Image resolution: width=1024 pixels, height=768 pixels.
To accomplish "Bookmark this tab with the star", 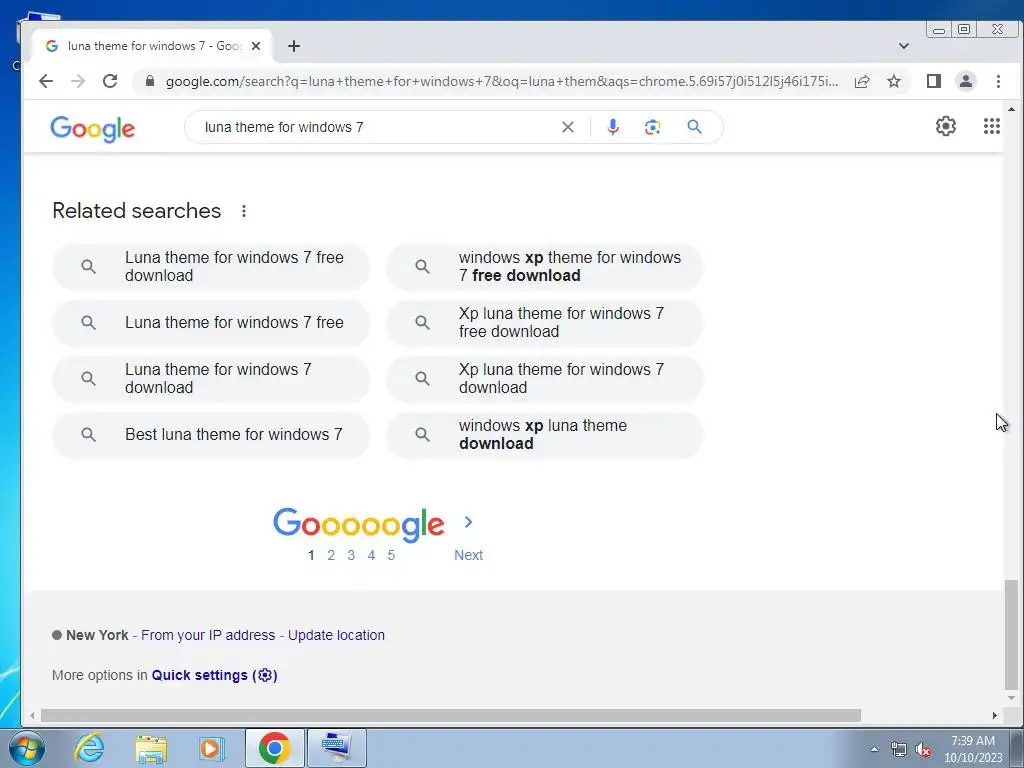I will (x=894, y=81).
